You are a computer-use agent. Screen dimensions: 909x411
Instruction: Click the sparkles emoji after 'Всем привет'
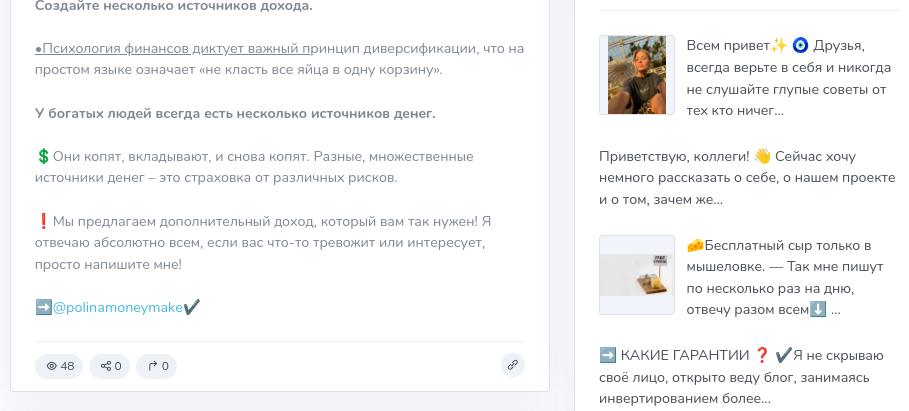coord(779,45)
